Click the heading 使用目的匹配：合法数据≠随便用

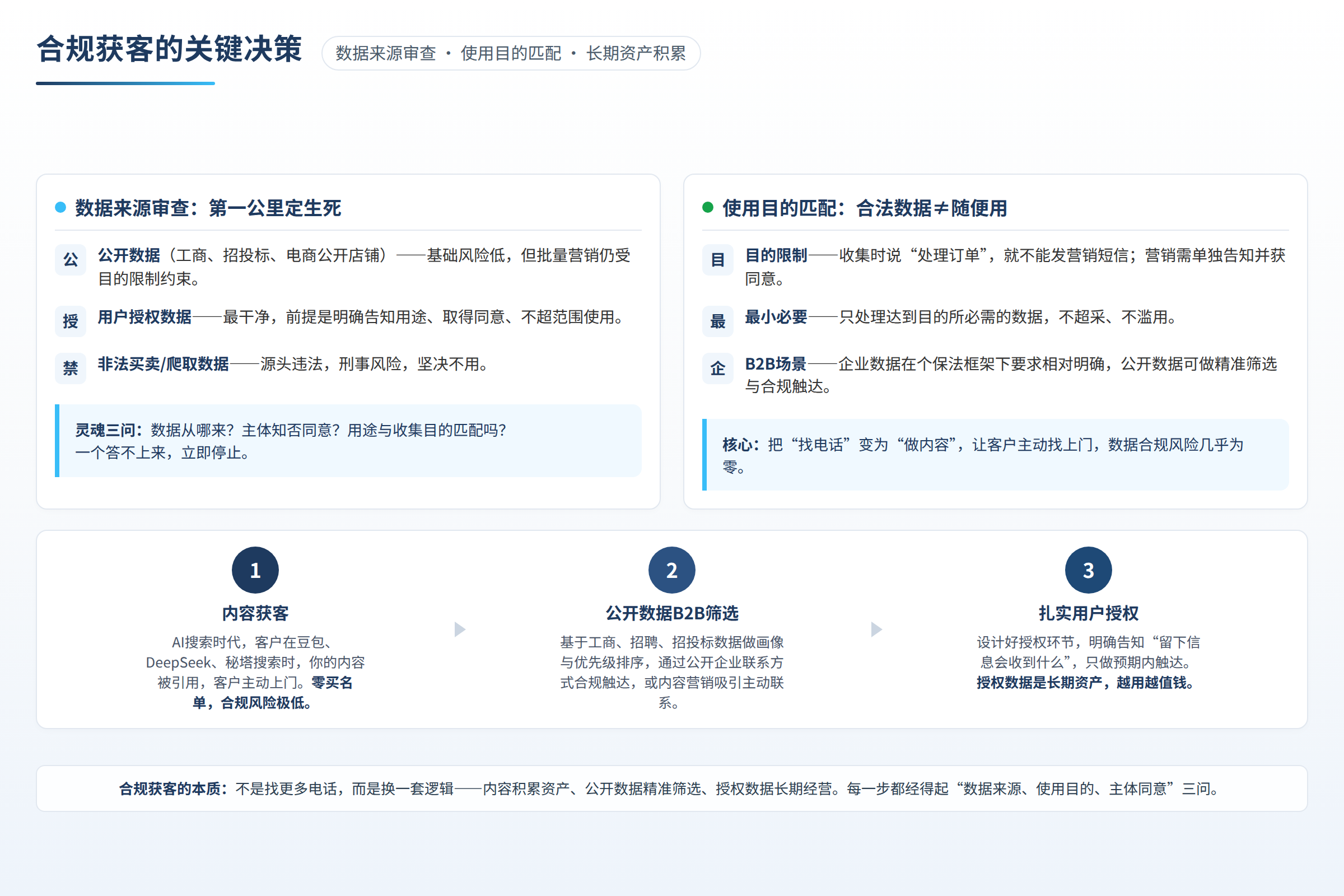tap(865, 208)
